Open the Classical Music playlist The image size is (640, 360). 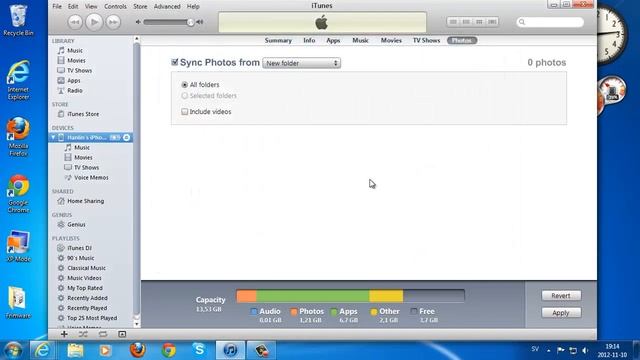coord(86,268)
